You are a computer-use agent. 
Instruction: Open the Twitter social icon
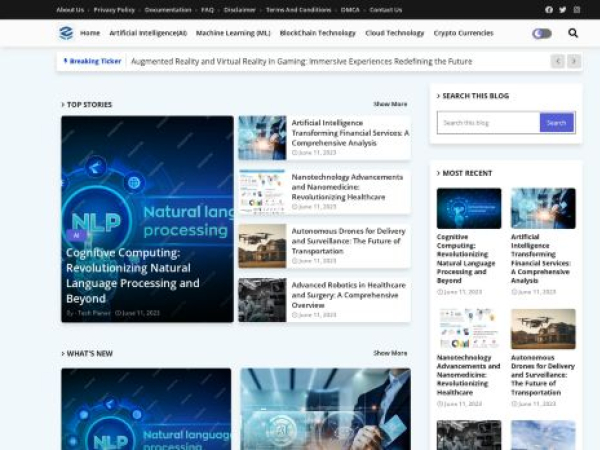[x=562, y=10]
